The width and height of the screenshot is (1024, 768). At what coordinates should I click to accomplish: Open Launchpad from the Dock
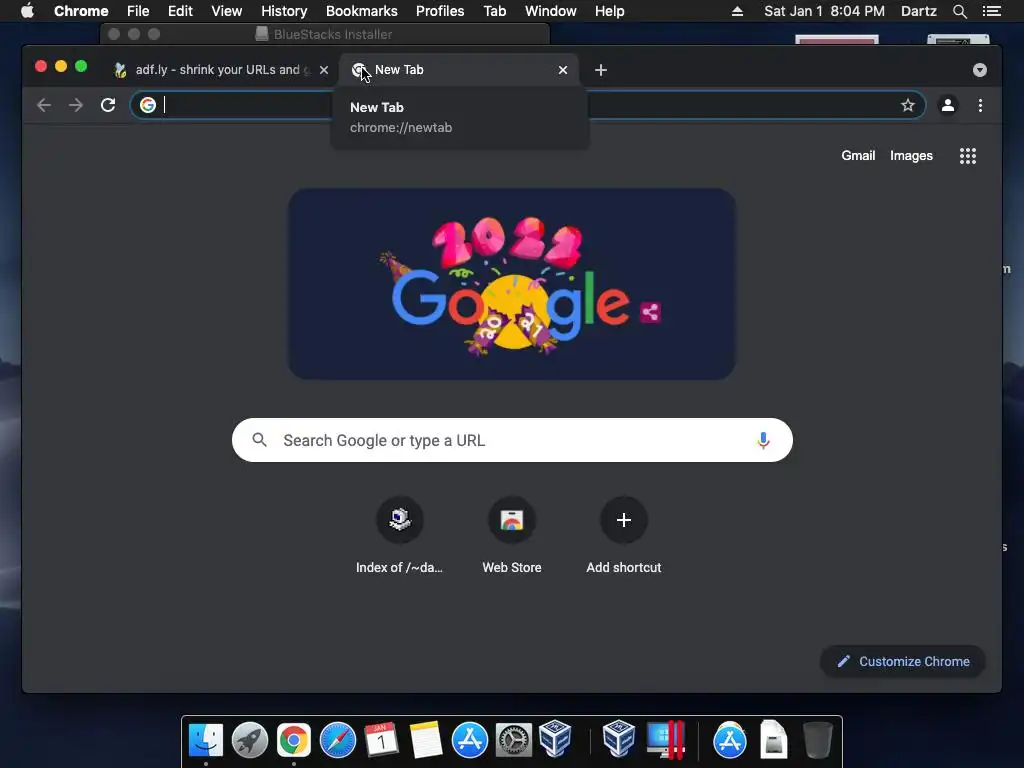[249, 740]
